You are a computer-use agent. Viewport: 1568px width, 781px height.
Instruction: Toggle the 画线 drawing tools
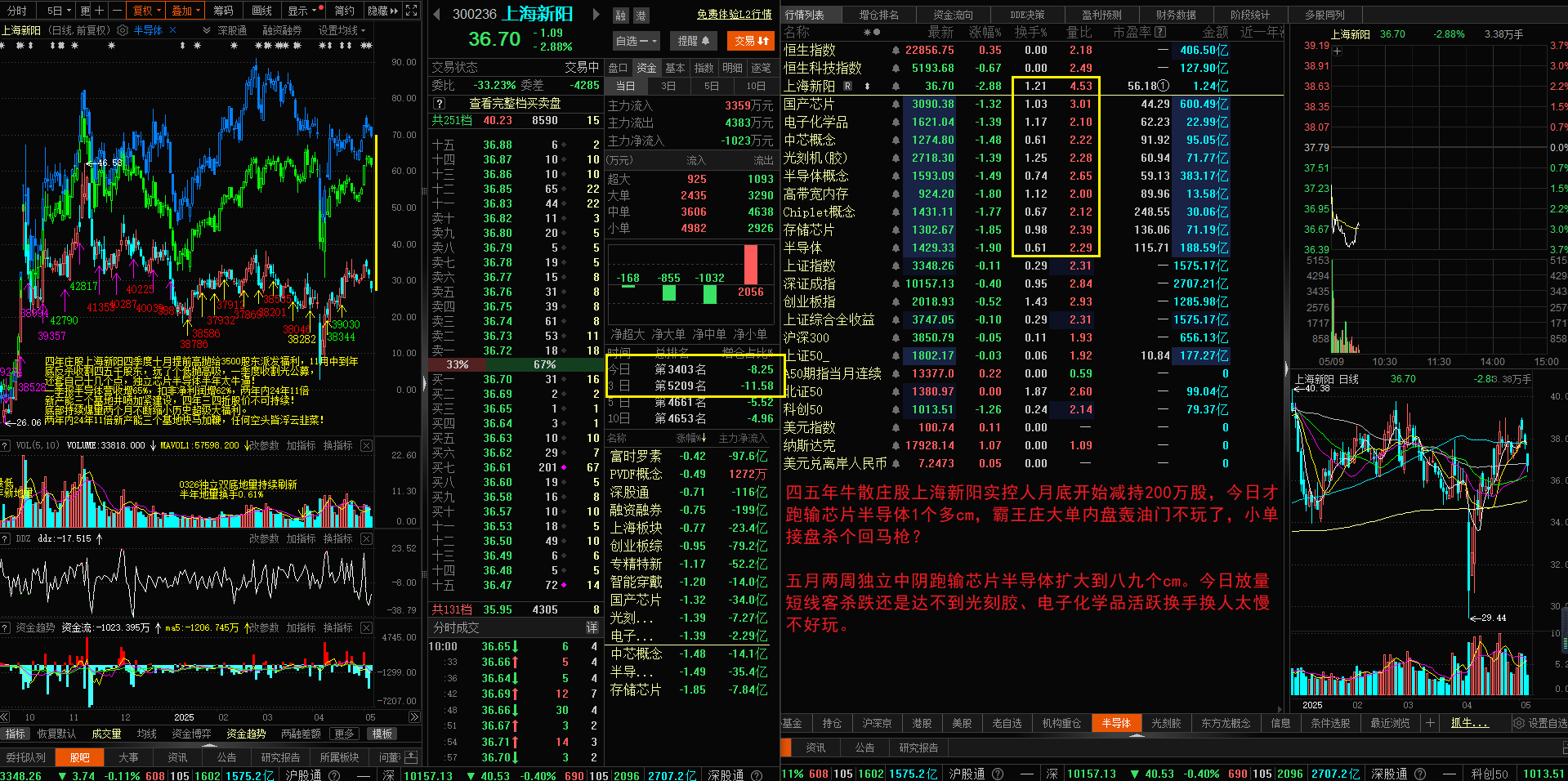[261, 11]
